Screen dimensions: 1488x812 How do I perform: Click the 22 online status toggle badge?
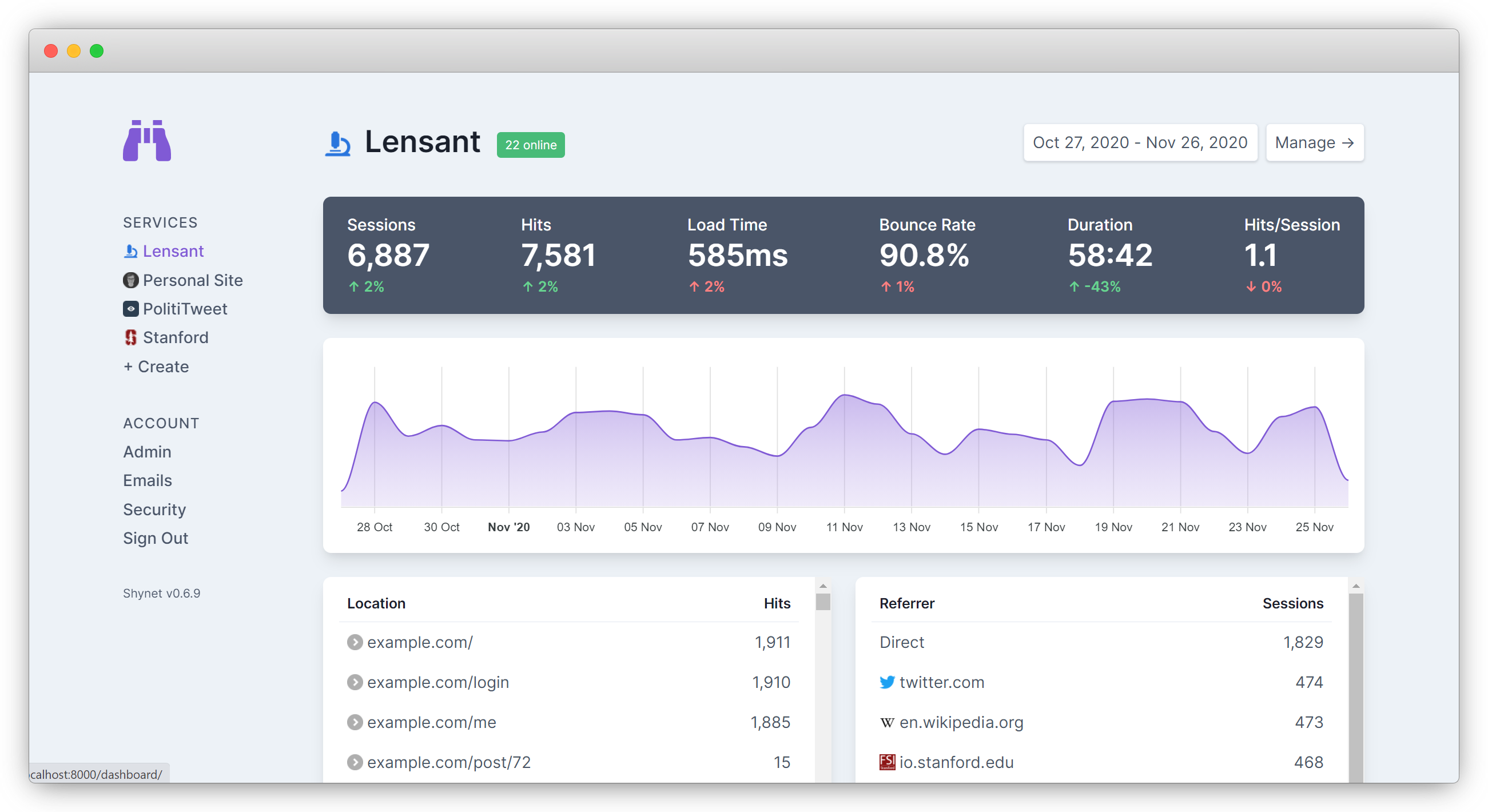[x=533, y=144]
